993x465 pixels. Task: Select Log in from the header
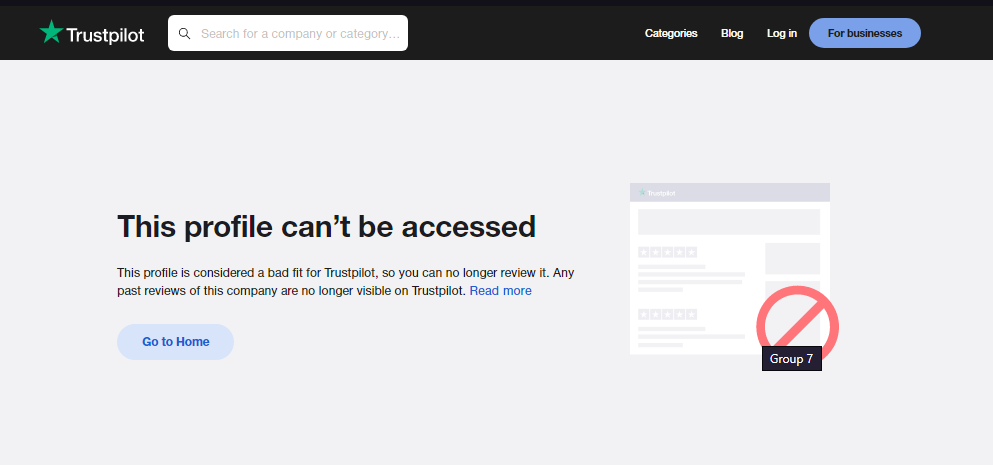(781, 33)
